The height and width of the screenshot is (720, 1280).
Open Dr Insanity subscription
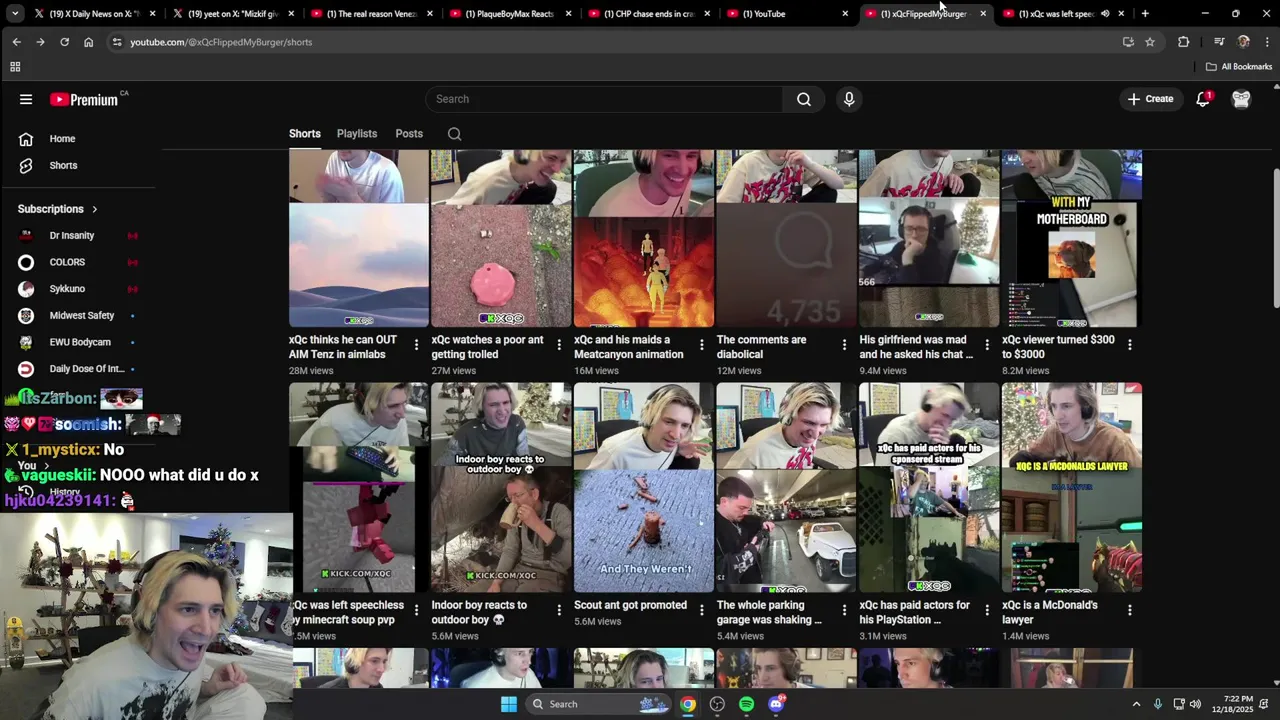click(80, 236)
